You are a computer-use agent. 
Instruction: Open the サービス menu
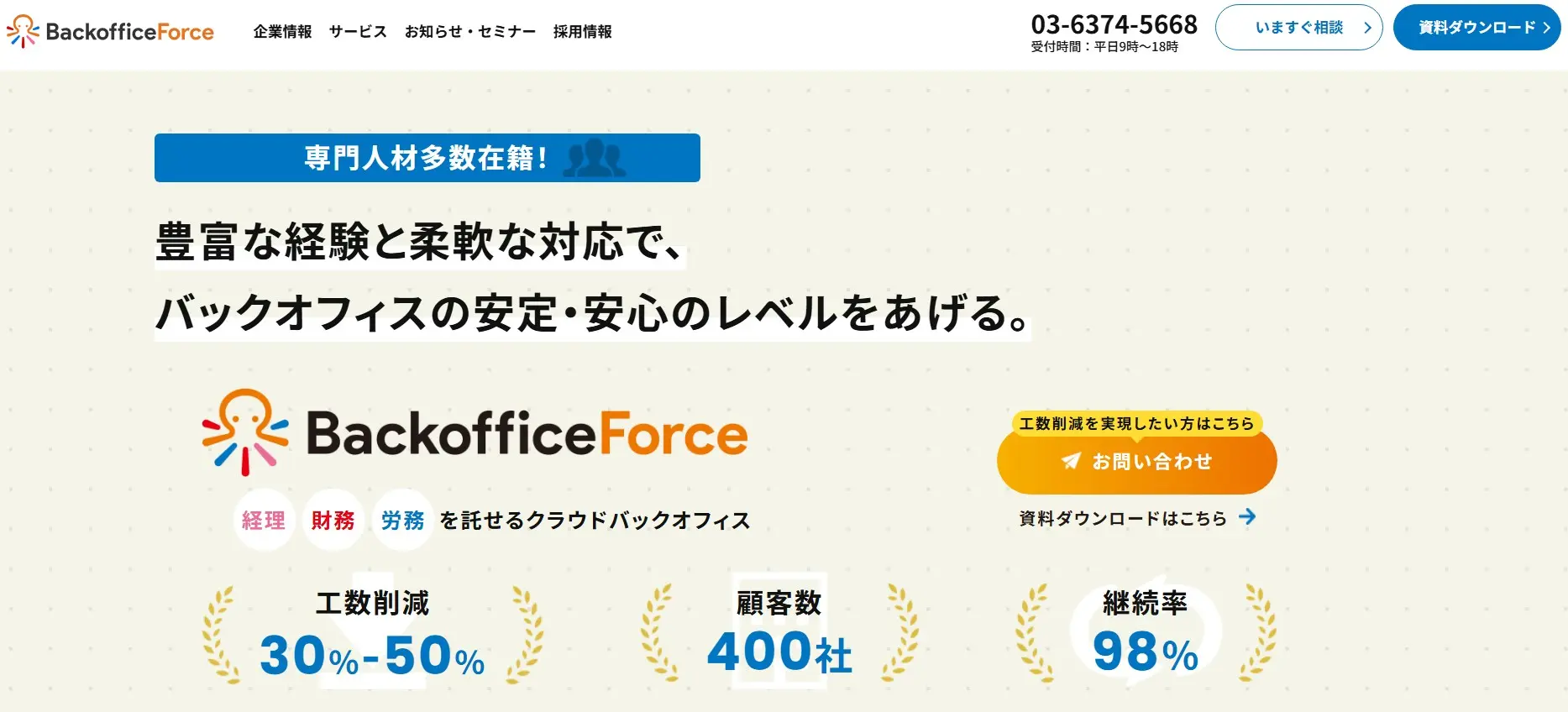358,32
